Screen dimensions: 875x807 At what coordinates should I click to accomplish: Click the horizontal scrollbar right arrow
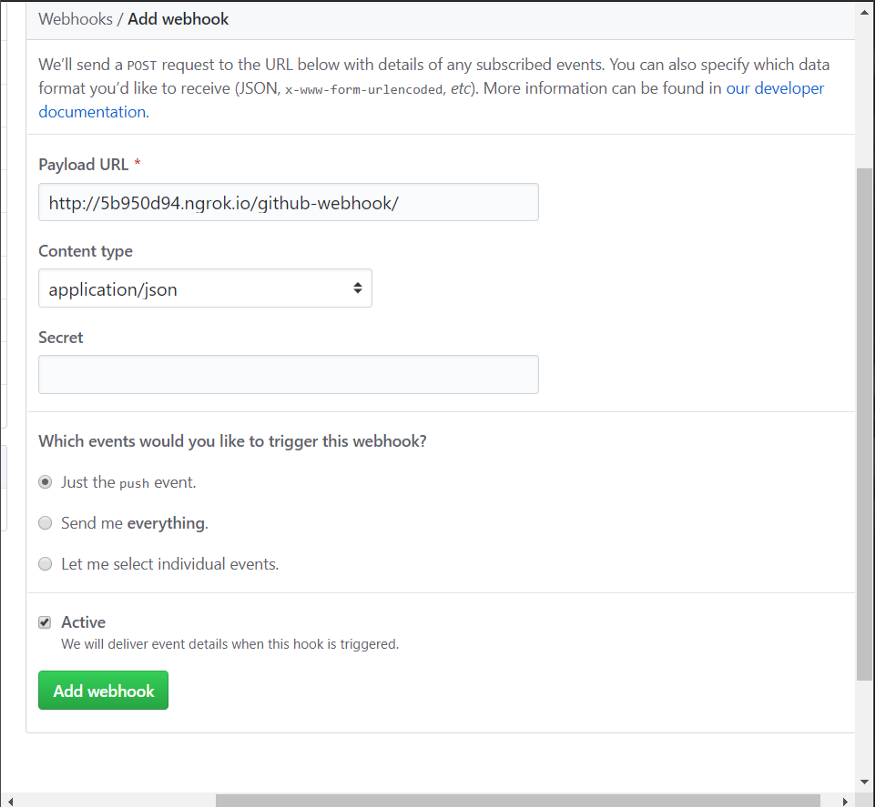pyautogui.click(x=847, y=799)
